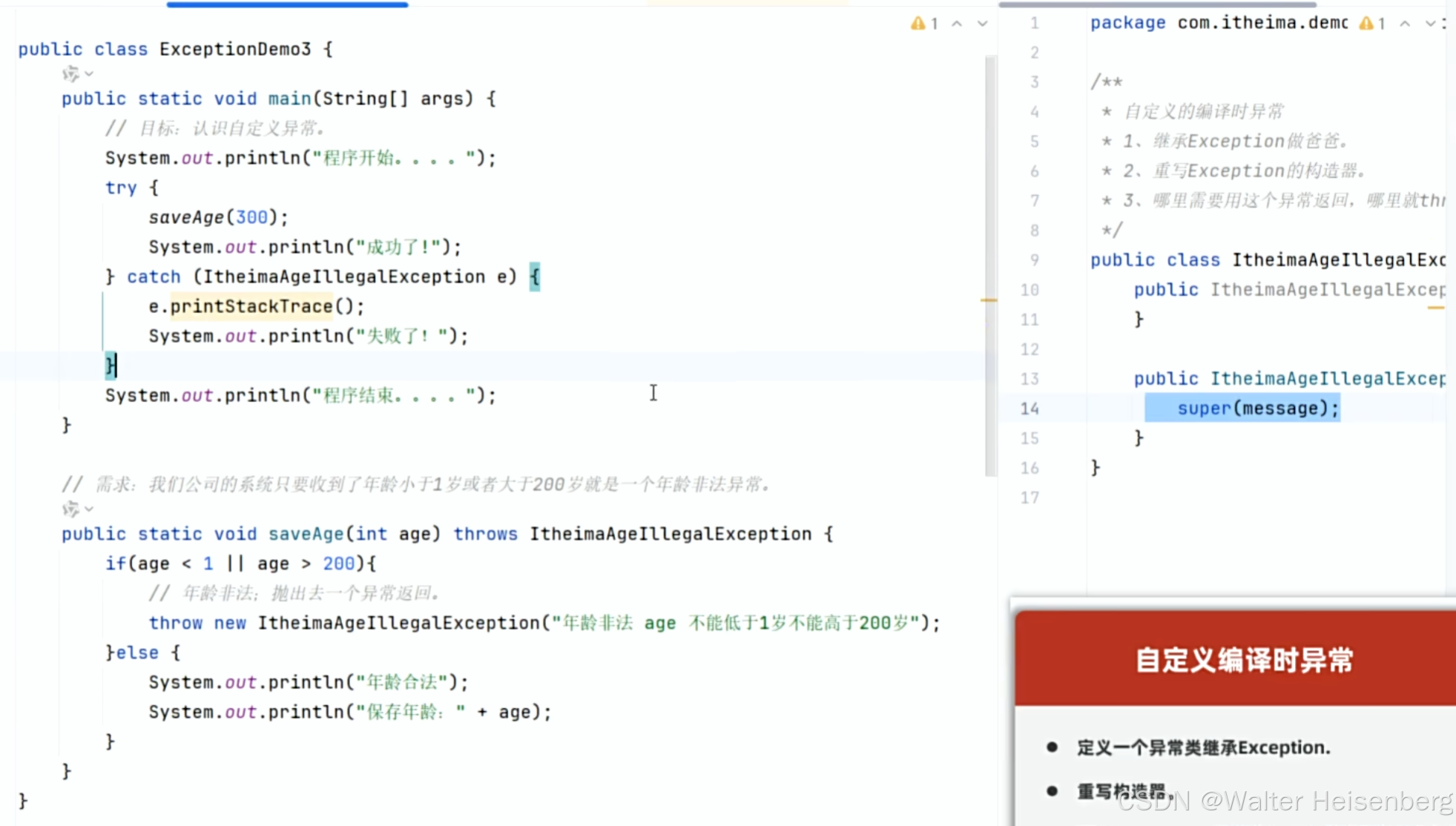Click the saveAge(300) call in try block
This screenshot has width=1456, height=826.
218,217
